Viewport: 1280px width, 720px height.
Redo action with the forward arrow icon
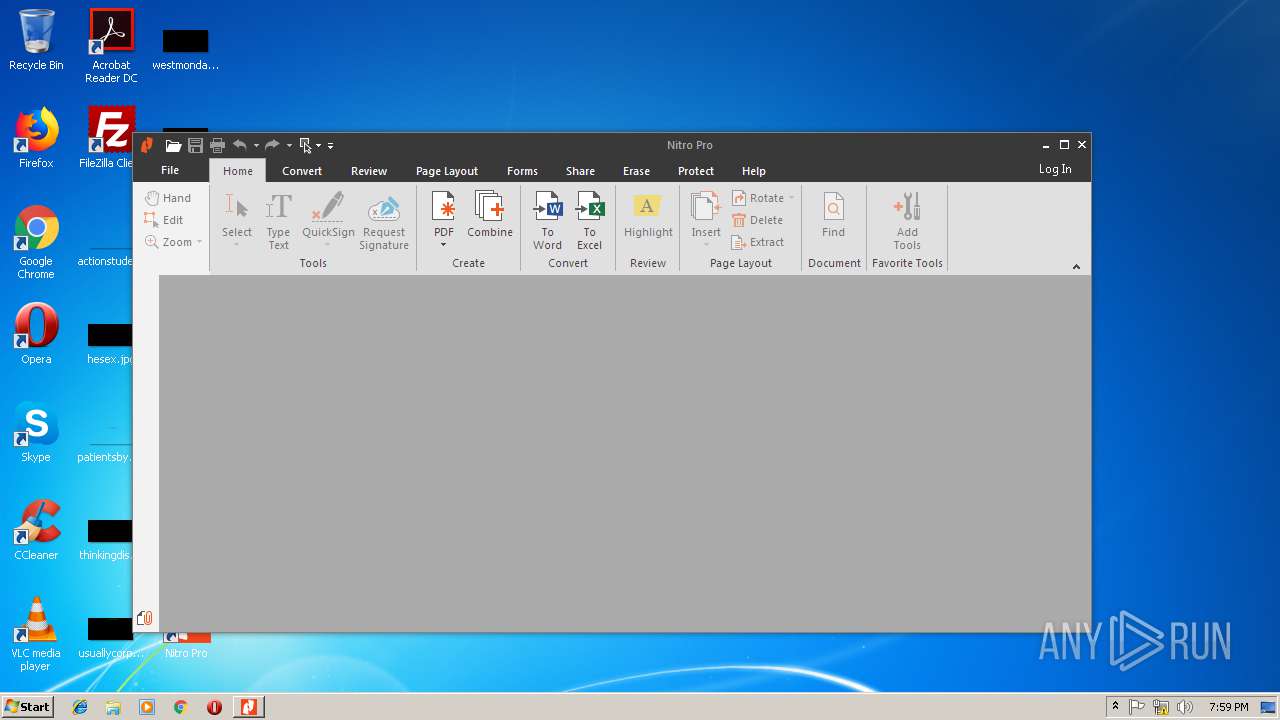point(272,145)
